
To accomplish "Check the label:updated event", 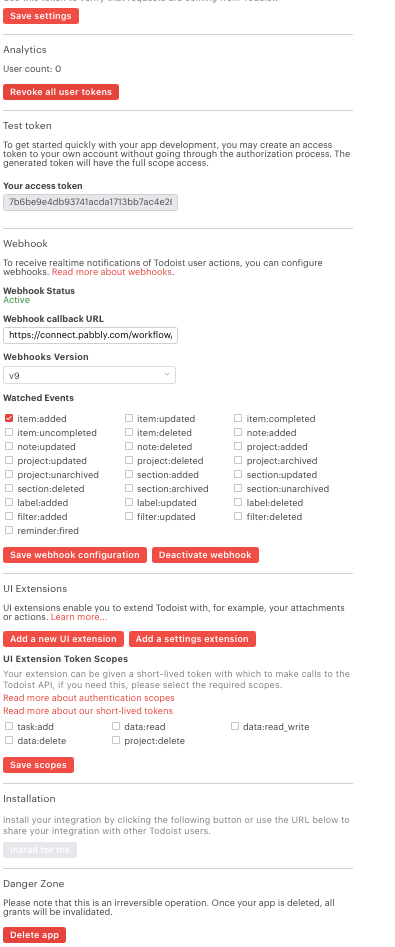I will click(129, 502).
